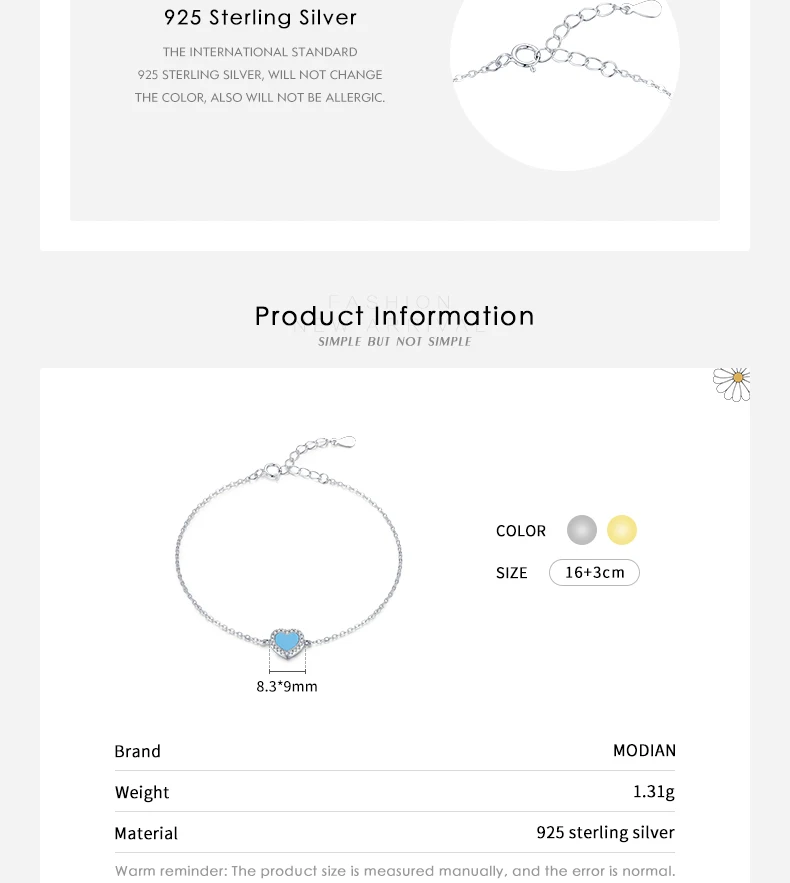Click the daisy flower decoration icon

731,384
